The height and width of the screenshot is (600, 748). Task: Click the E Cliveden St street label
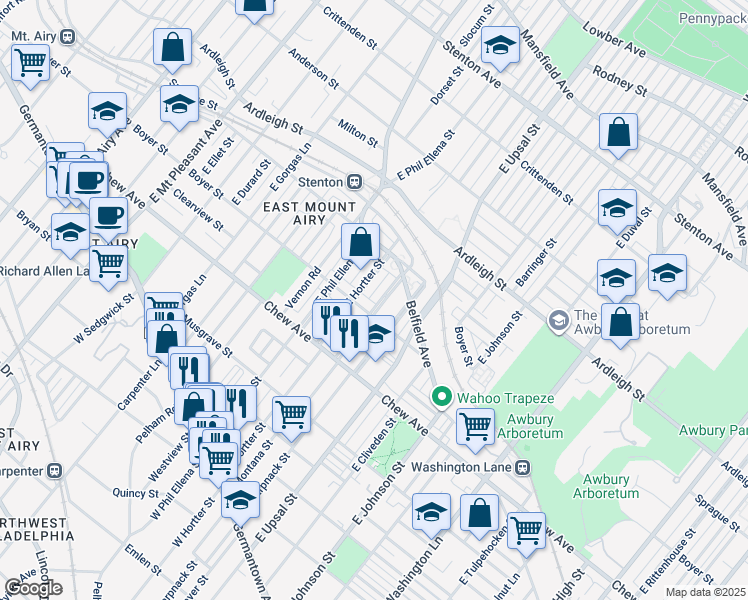pyautogui.click(x=374, y=445)
